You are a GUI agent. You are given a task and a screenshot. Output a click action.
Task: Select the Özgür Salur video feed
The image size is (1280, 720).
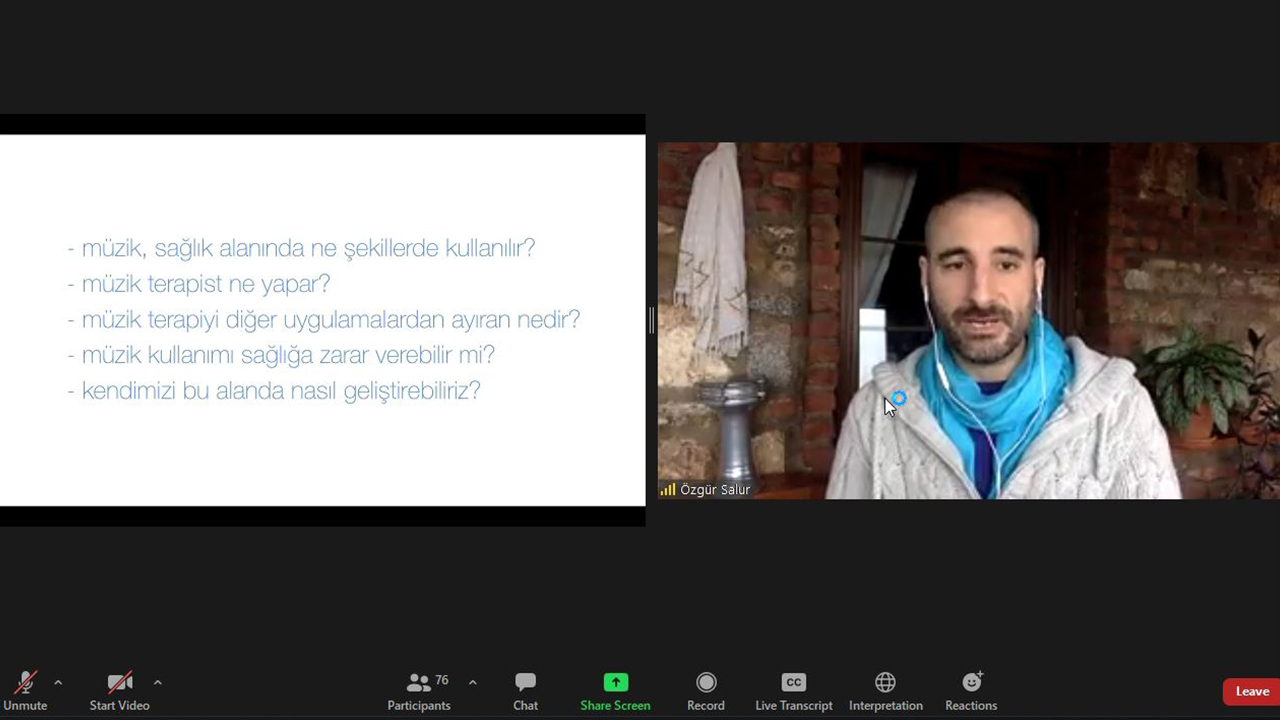[968, 320]
